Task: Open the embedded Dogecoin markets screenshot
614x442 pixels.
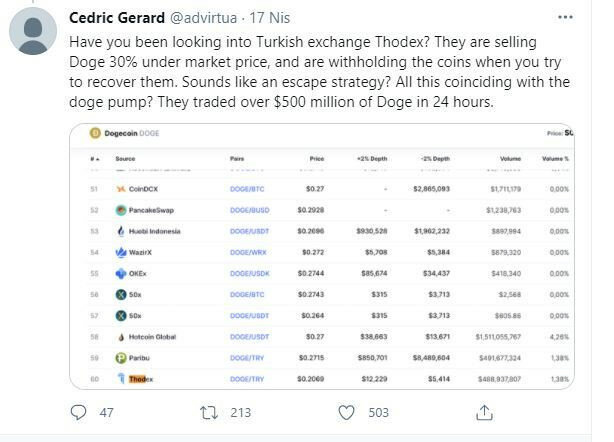Action: click(x=330, y=257)
